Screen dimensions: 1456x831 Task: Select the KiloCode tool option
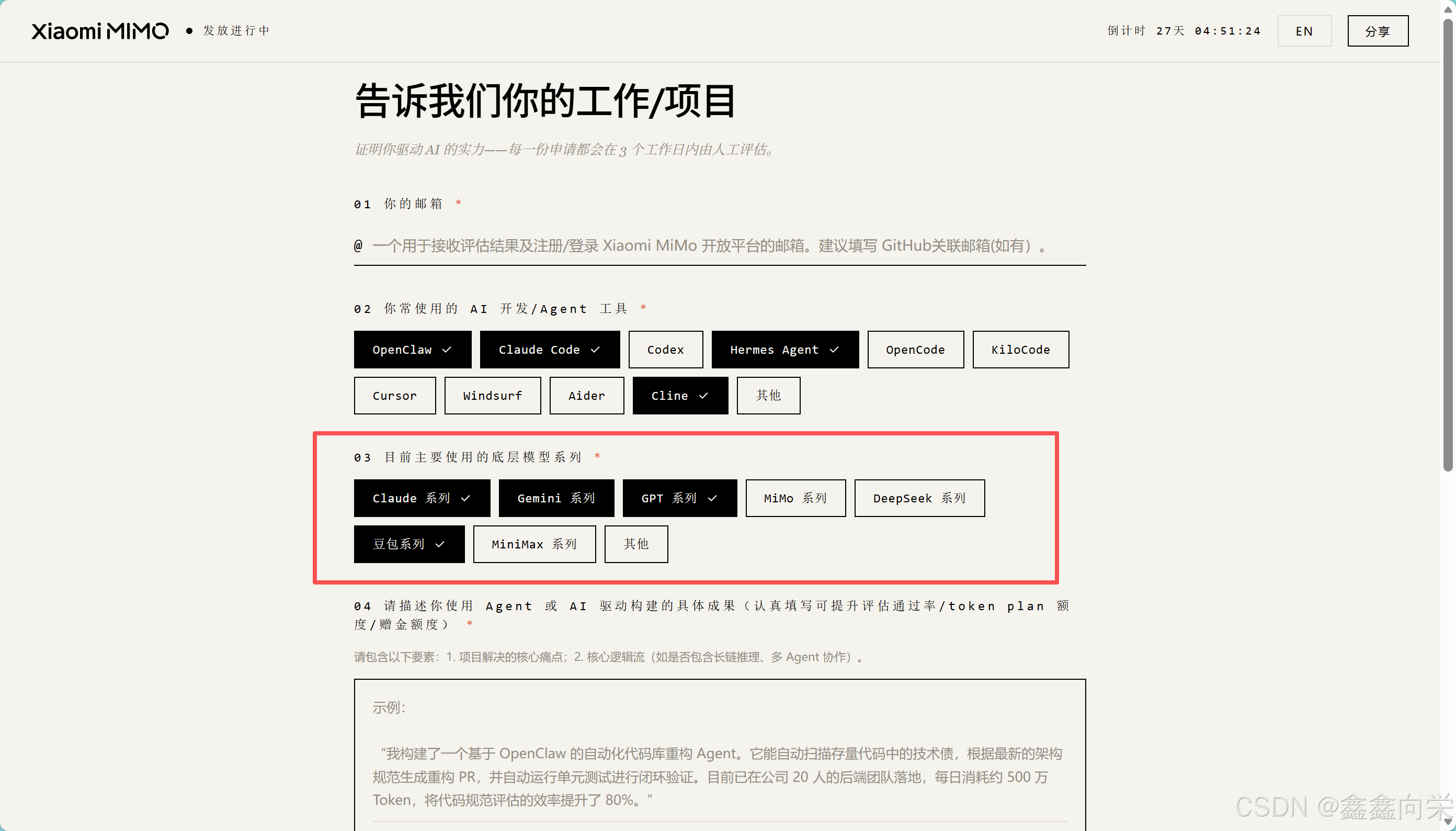click(x=1020, y=349)
